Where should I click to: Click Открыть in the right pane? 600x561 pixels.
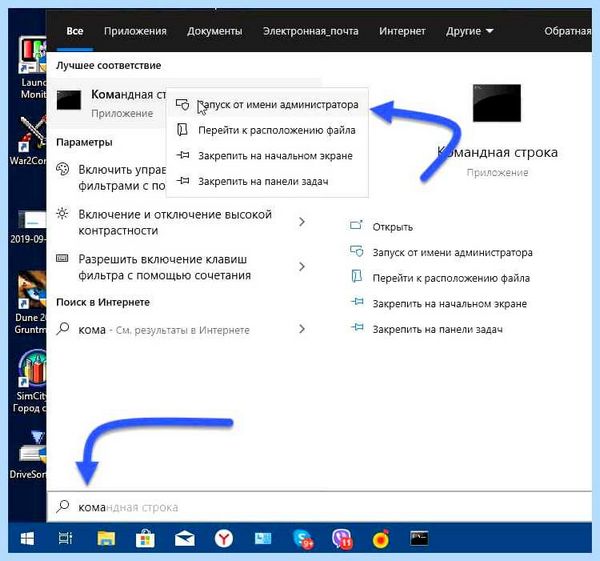393,227
